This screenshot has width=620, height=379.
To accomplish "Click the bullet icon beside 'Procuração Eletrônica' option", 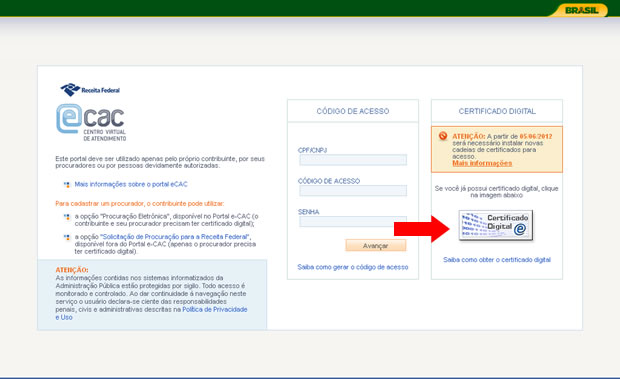I will click(x=67, y=217).
